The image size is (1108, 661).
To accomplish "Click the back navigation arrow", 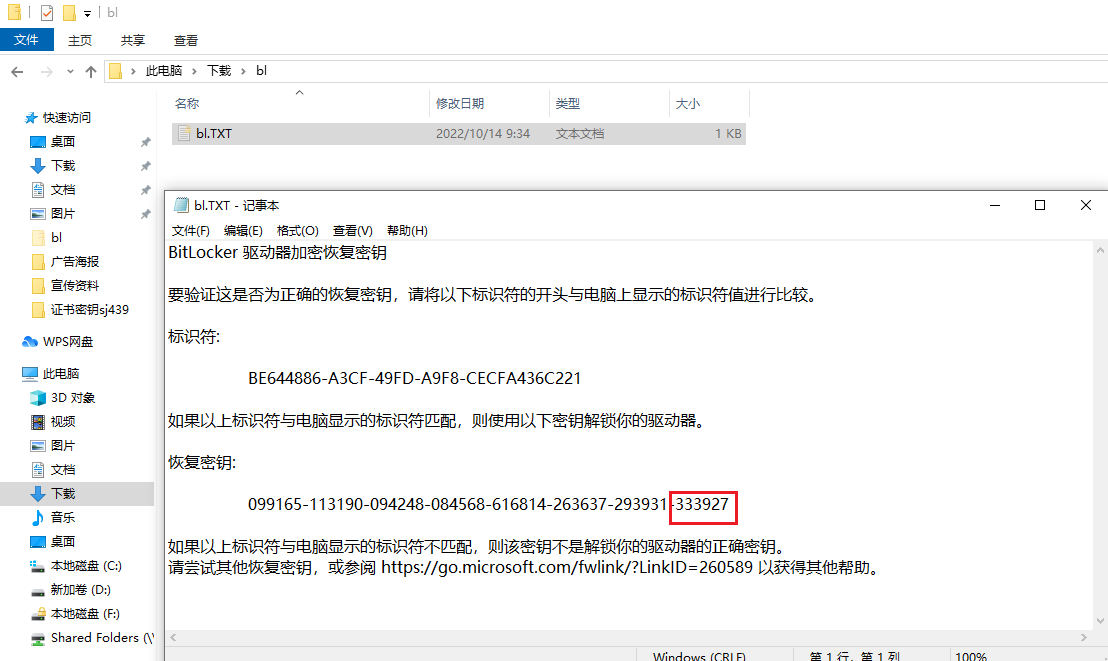I will [x=17, y=71].
